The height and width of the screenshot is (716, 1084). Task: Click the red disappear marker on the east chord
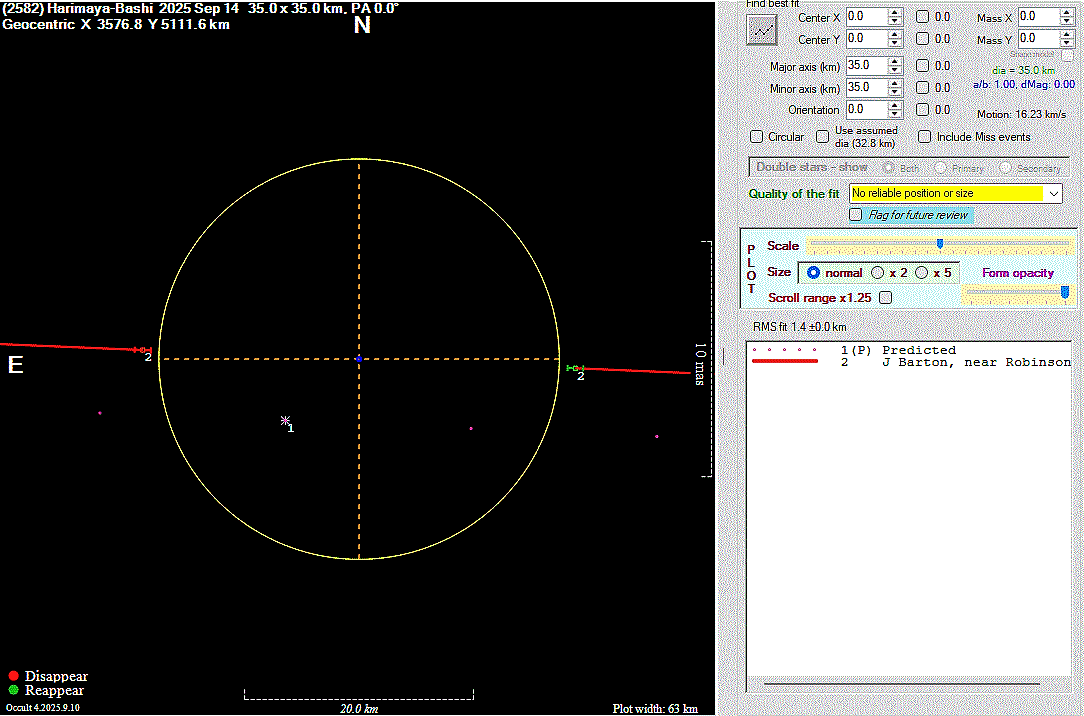pyautogui.click(x=142, y=349)
